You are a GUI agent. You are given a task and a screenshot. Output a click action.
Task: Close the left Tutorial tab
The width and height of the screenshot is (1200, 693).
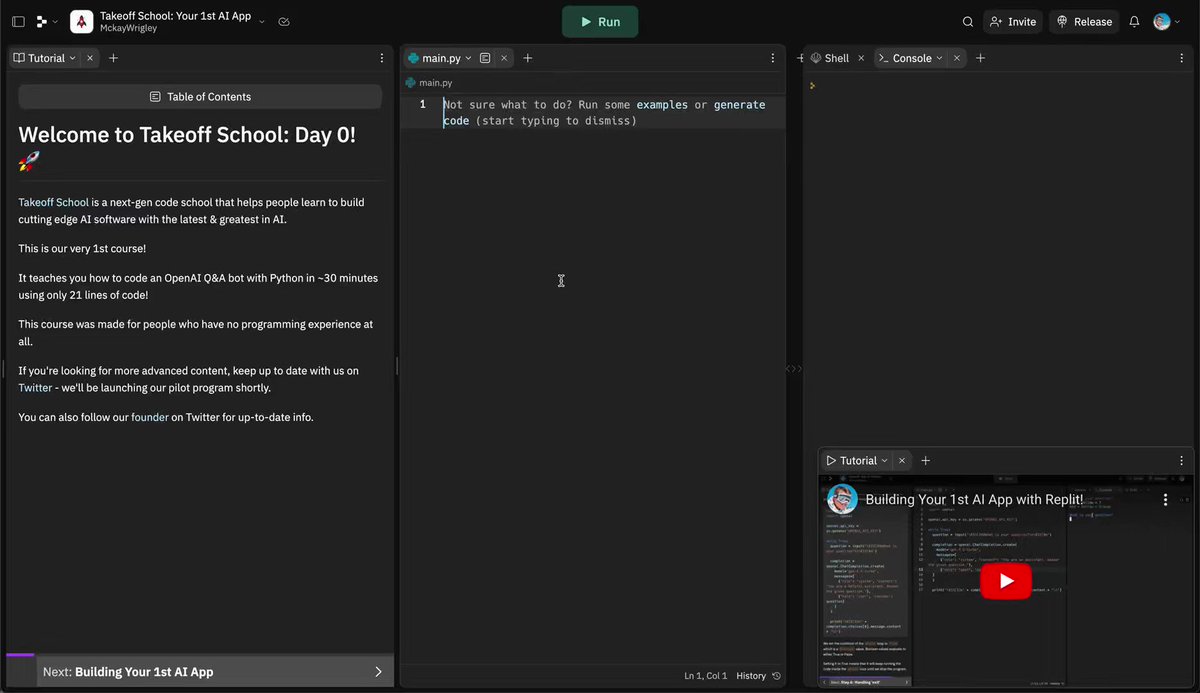(90, 58)
